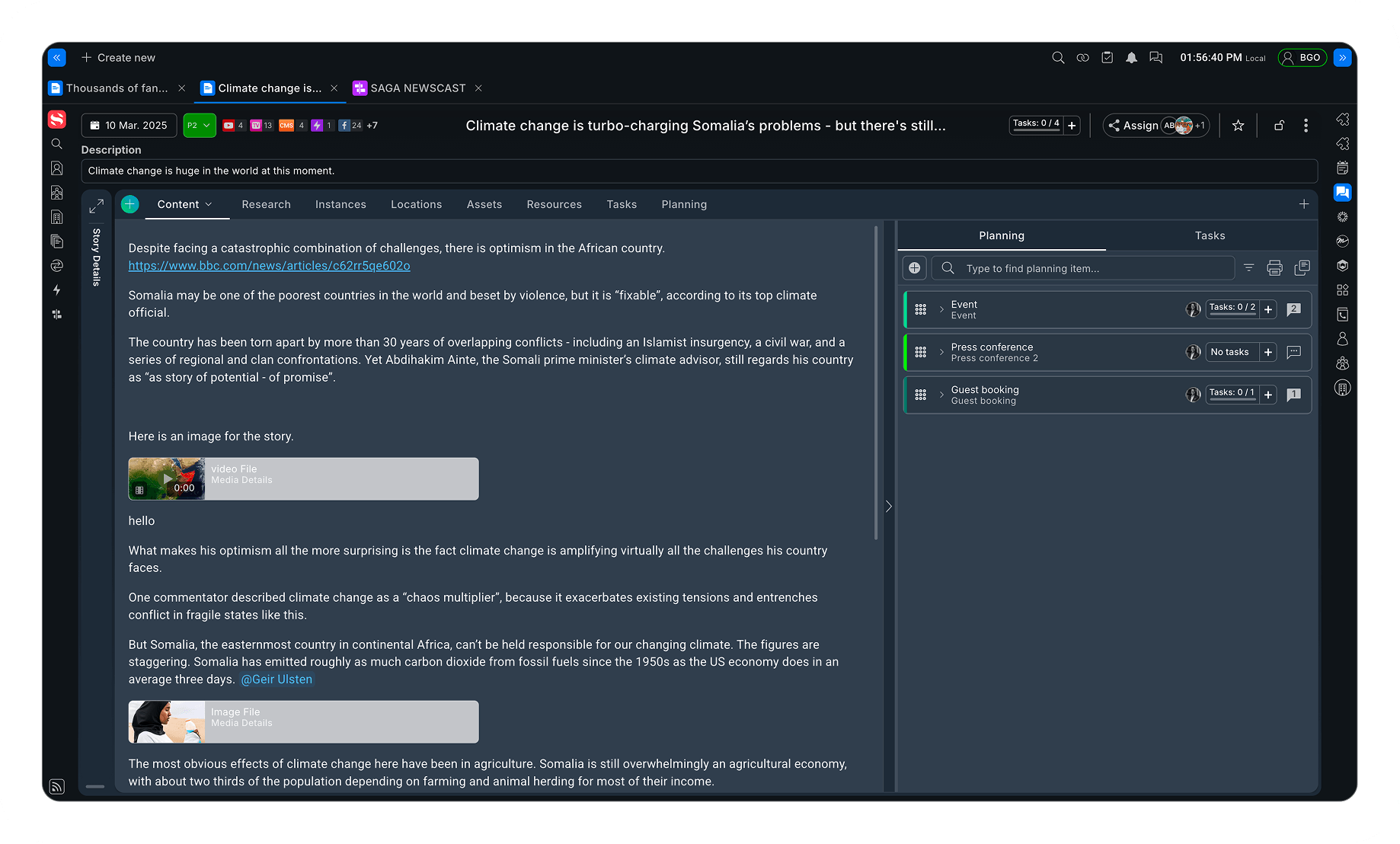This screenshot has height=844, width=1400.
Task: Print the planning items
Action: [1274, 268]
